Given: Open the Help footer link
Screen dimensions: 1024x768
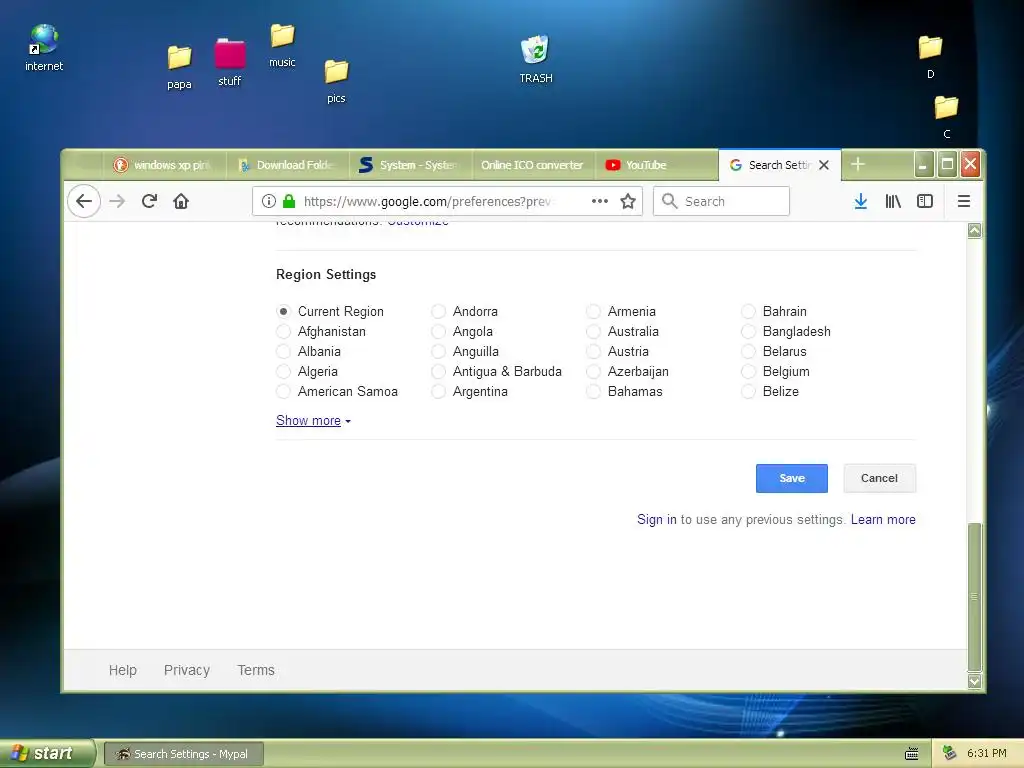Looking at the screenshot, I should [122, 670].
